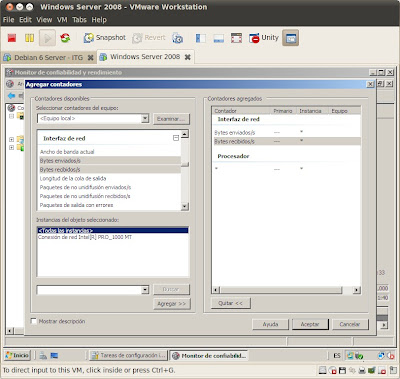Click the red Power Off VM icon
This screenshot has width=400, height=379.
(x=12, y=38)
